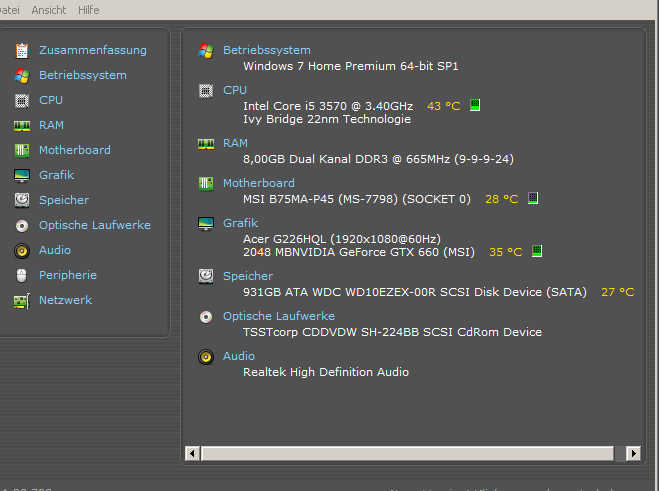Screen dimensions: 659x491
Task: Click the Audio heading in summary panel
Action: click(x=239, y=356)
